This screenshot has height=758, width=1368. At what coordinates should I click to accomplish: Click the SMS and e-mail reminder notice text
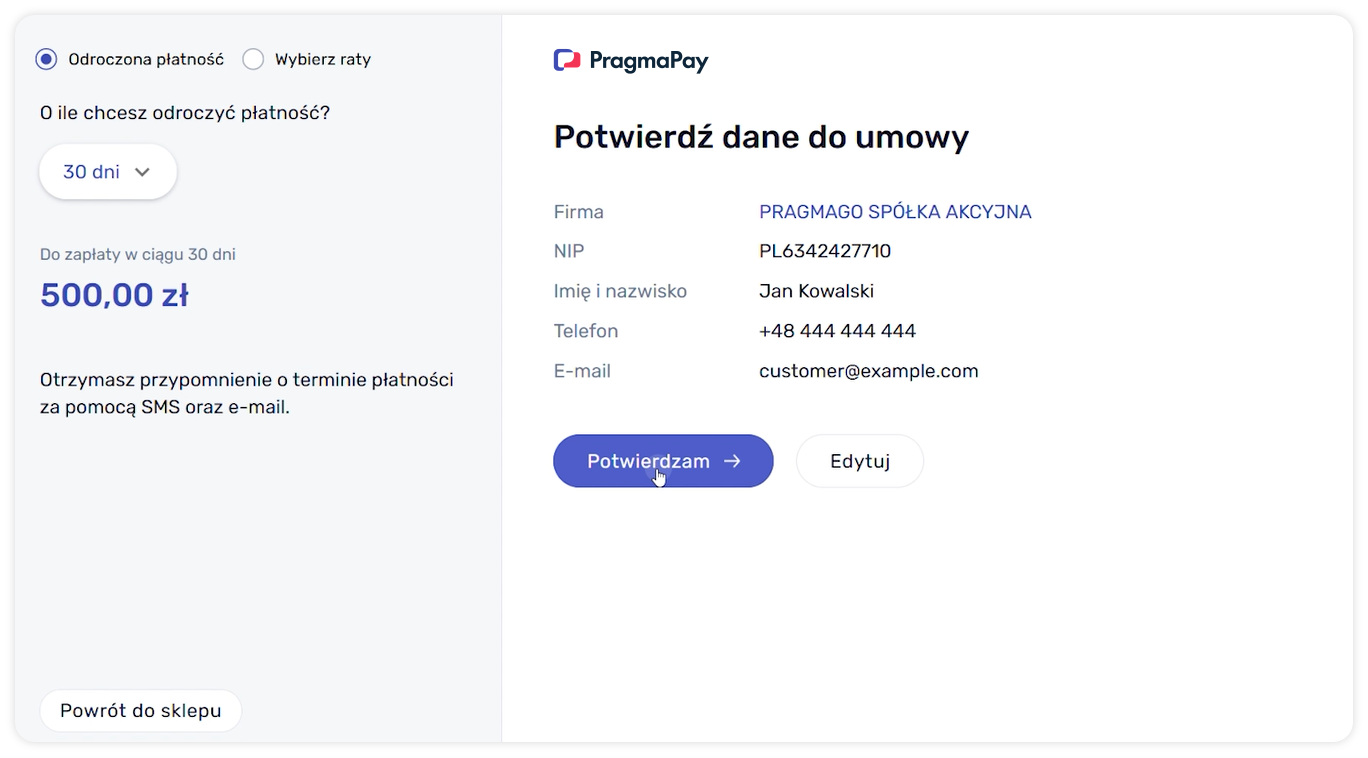(246, 394)
